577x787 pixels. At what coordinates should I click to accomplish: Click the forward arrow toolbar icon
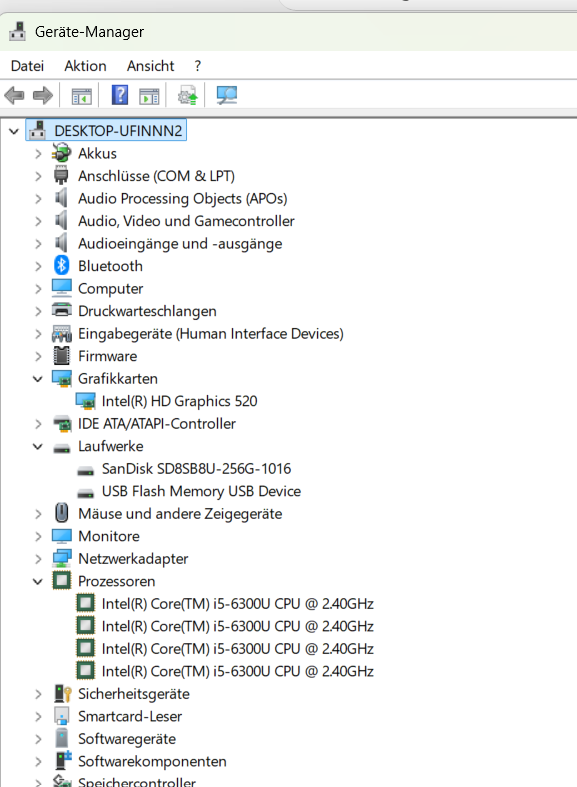pos(43,95)
